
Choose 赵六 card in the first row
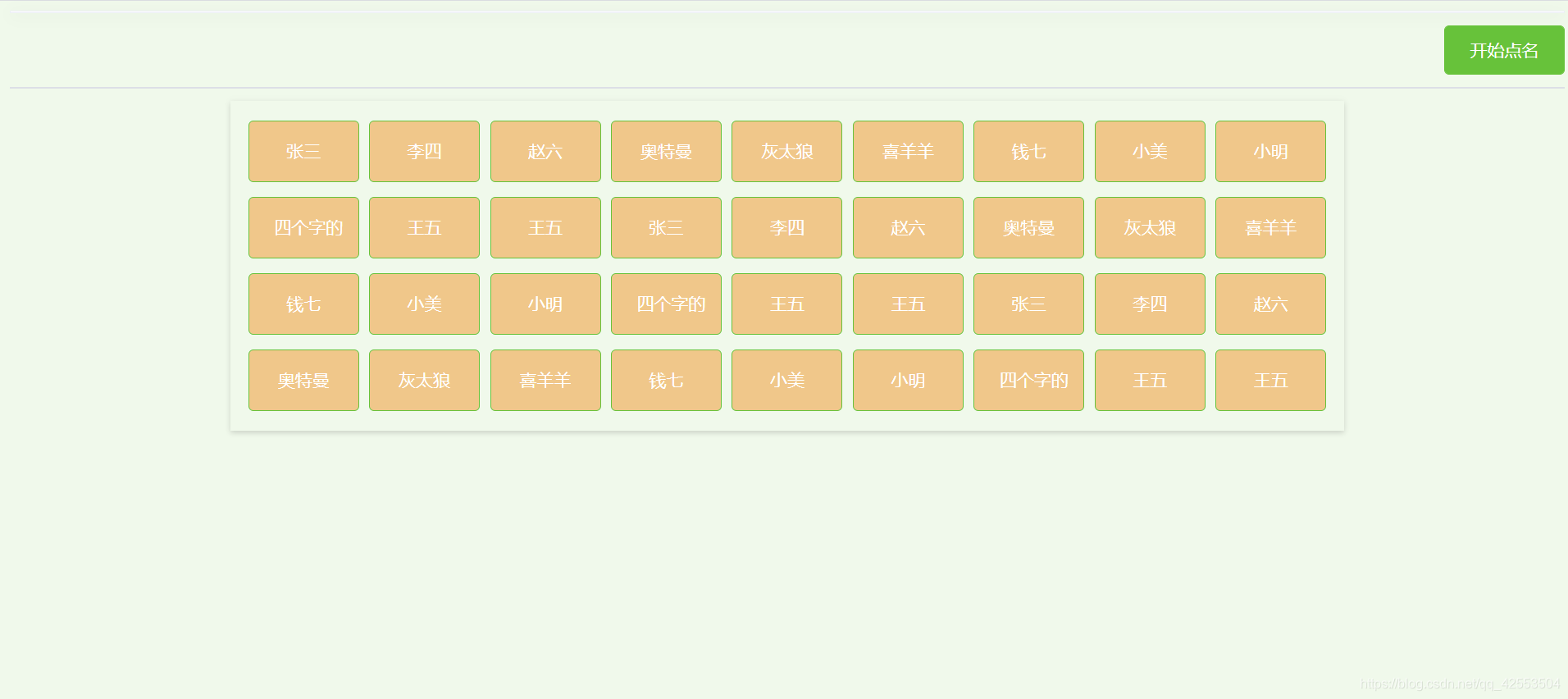point(545,151)
